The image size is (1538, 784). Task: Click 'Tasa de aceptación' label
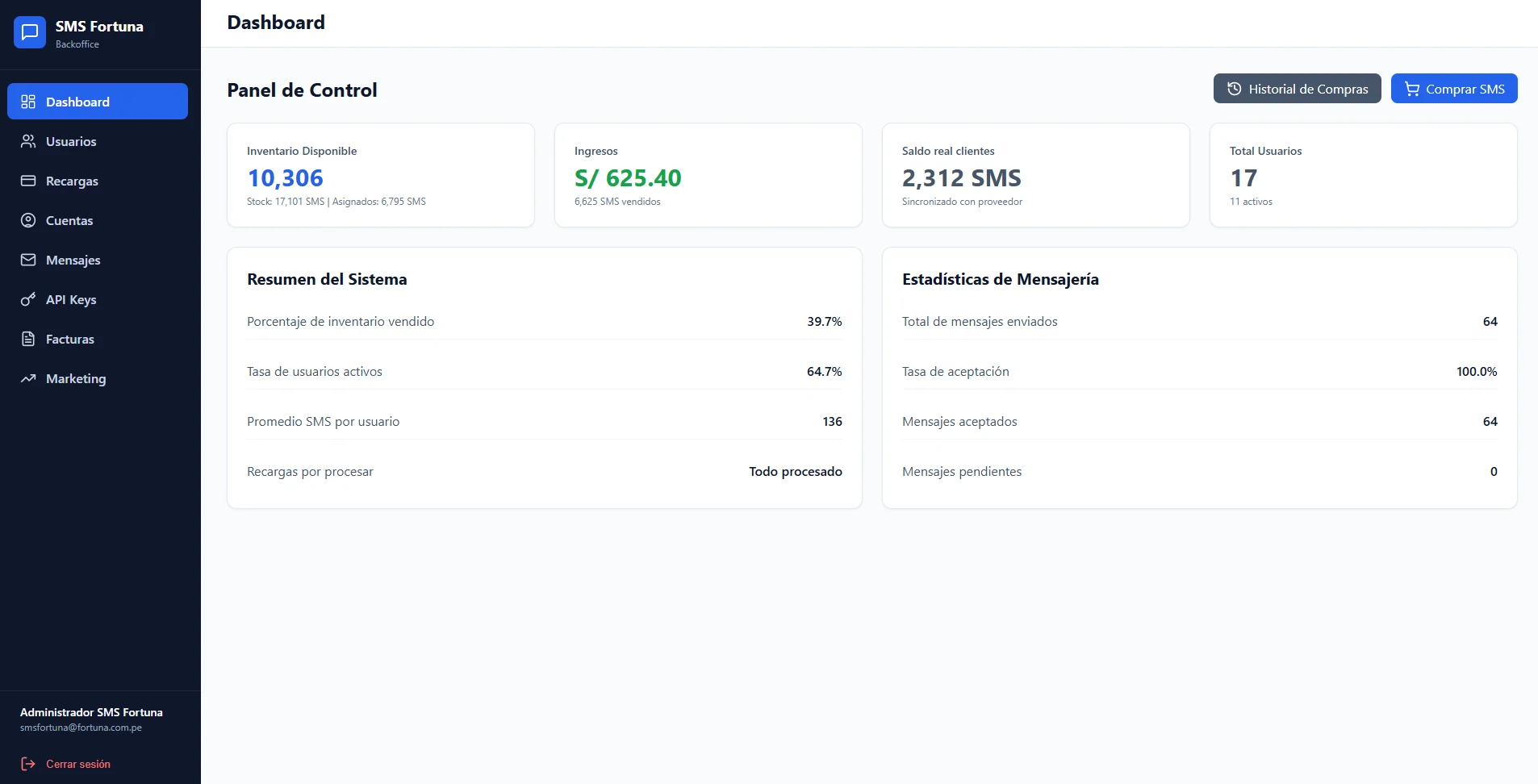coord(955,371)
